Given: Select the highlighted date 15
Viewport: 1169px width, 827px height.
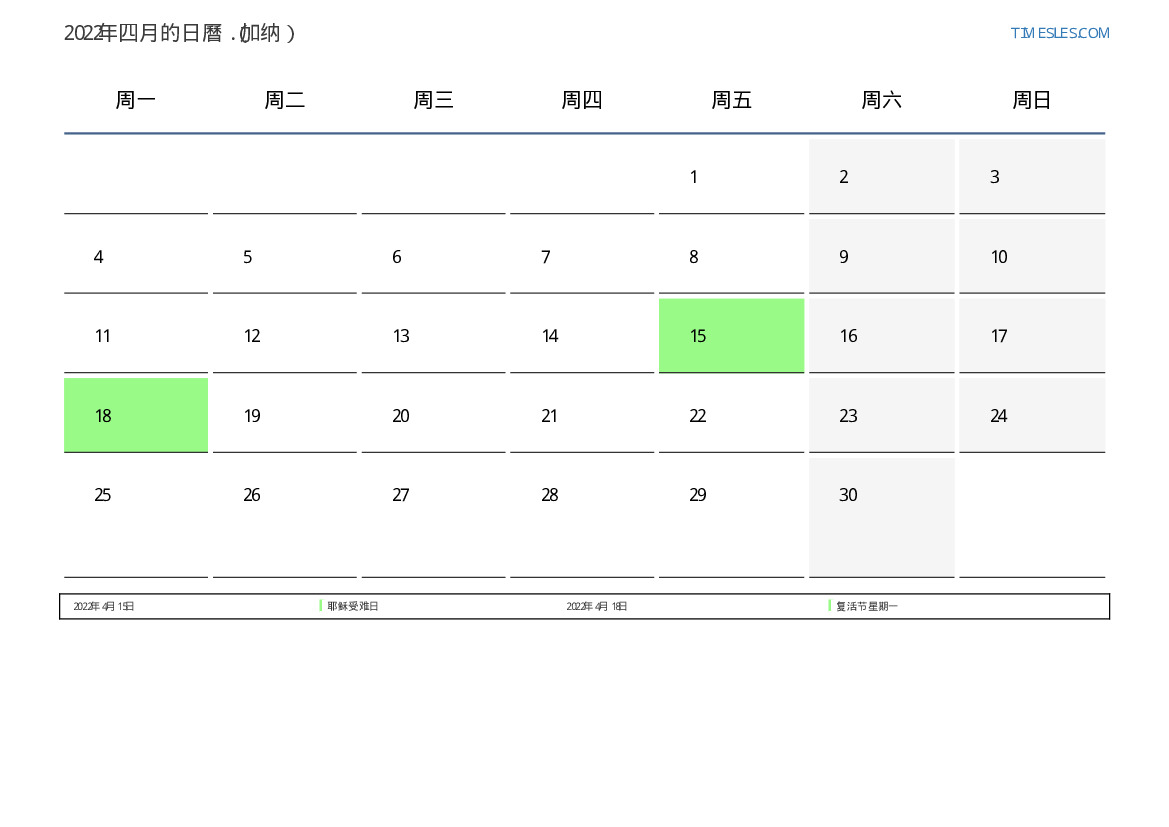Looking at the screenshot, I should [731, 336].
